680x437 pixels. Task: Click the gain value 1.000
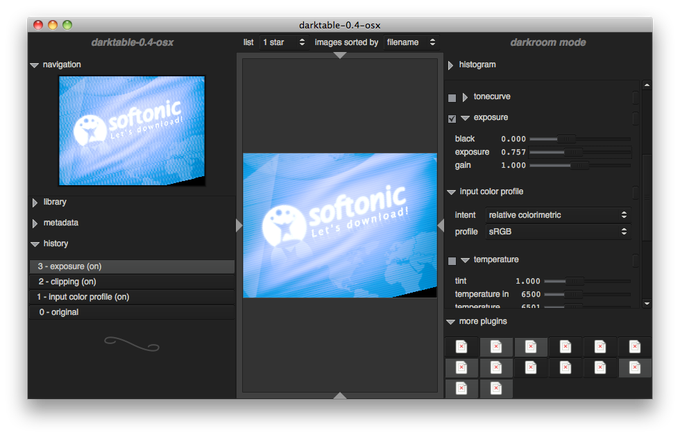click(x=513, y=165)
